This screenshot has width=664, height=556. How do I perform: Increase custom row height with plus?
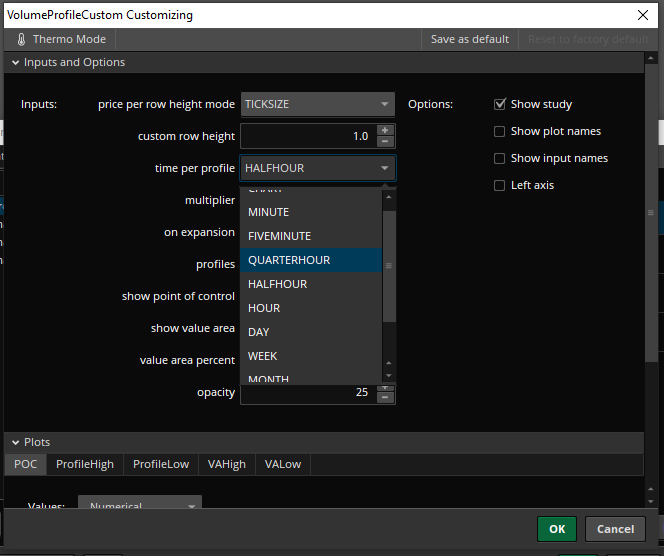click(385, 130)
